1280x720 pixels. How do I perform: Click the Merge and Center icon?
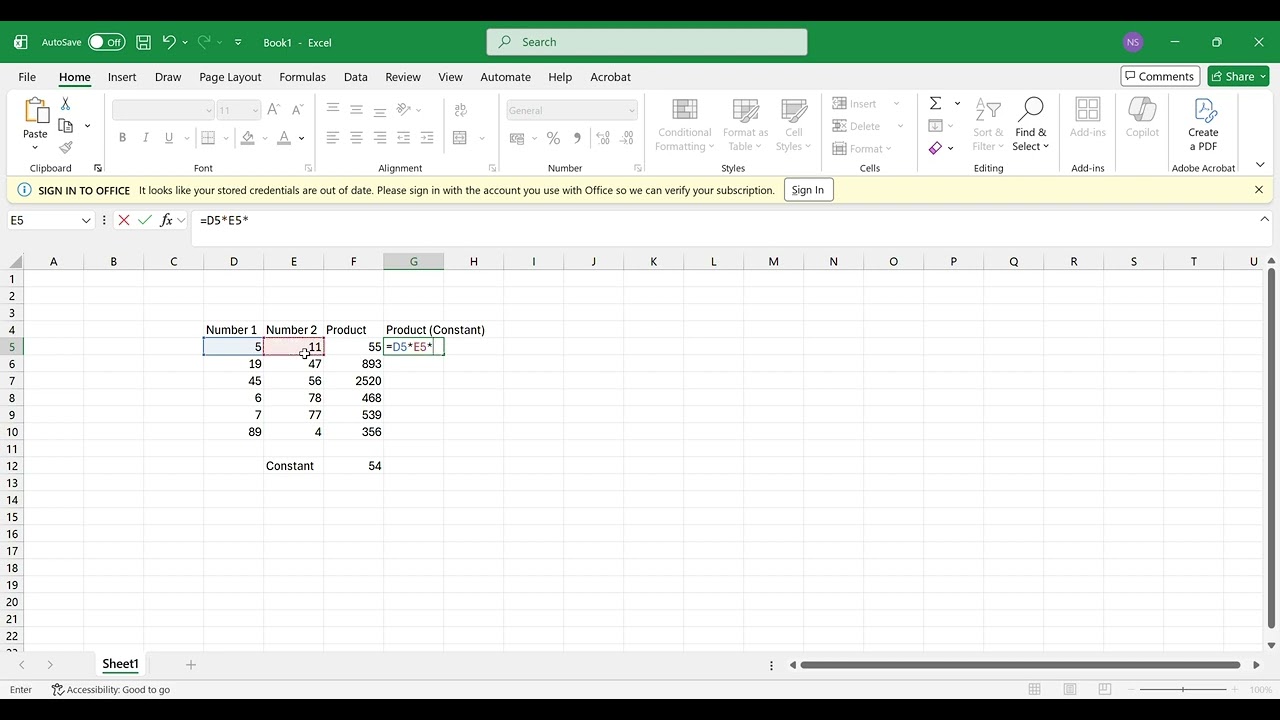click(460, 138)
